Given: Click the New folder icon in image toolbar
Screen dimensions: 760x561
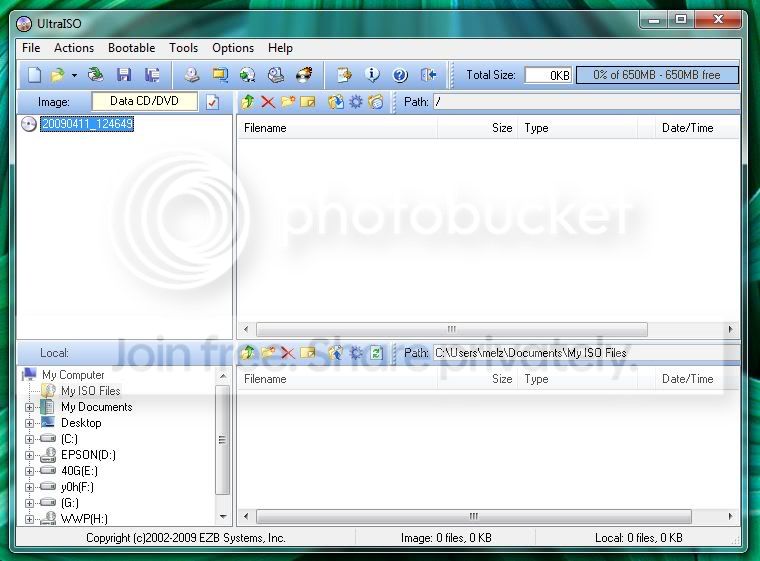Looking at the screenshot, I should [x=288, y=102].
